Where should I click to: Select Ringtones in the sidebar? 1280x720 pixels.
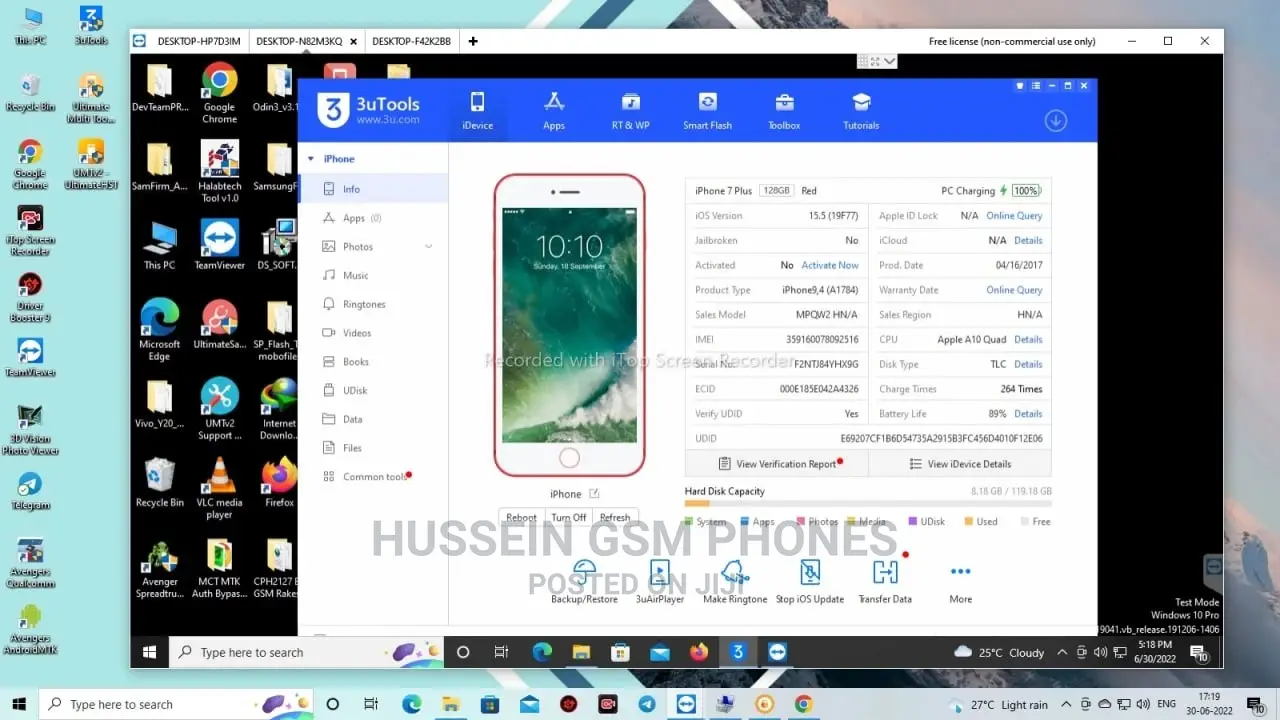[x=373, y=304]
